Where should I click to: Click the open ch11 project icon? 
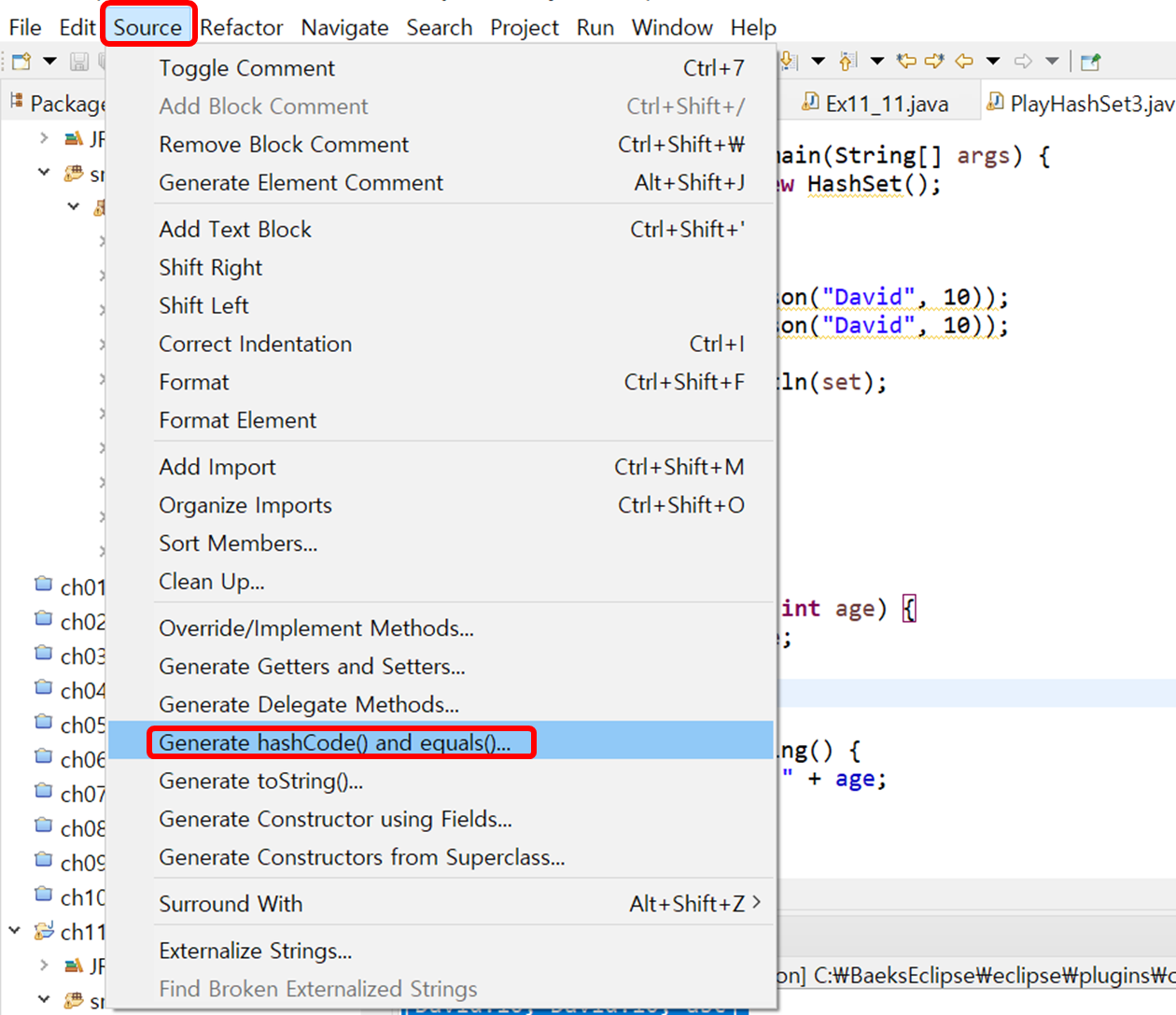click(x=44, y=930)
